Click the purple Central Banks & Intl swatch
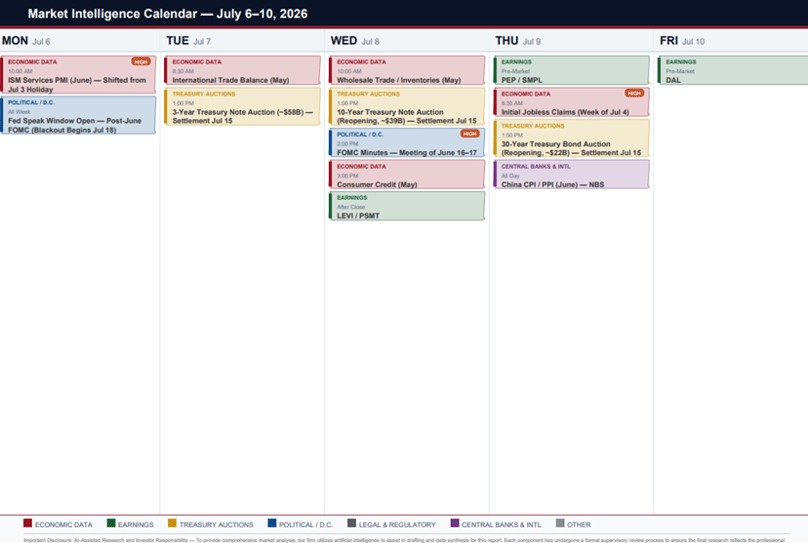The width and height of the screenshot is (808, 543). (x=454, y=523)
